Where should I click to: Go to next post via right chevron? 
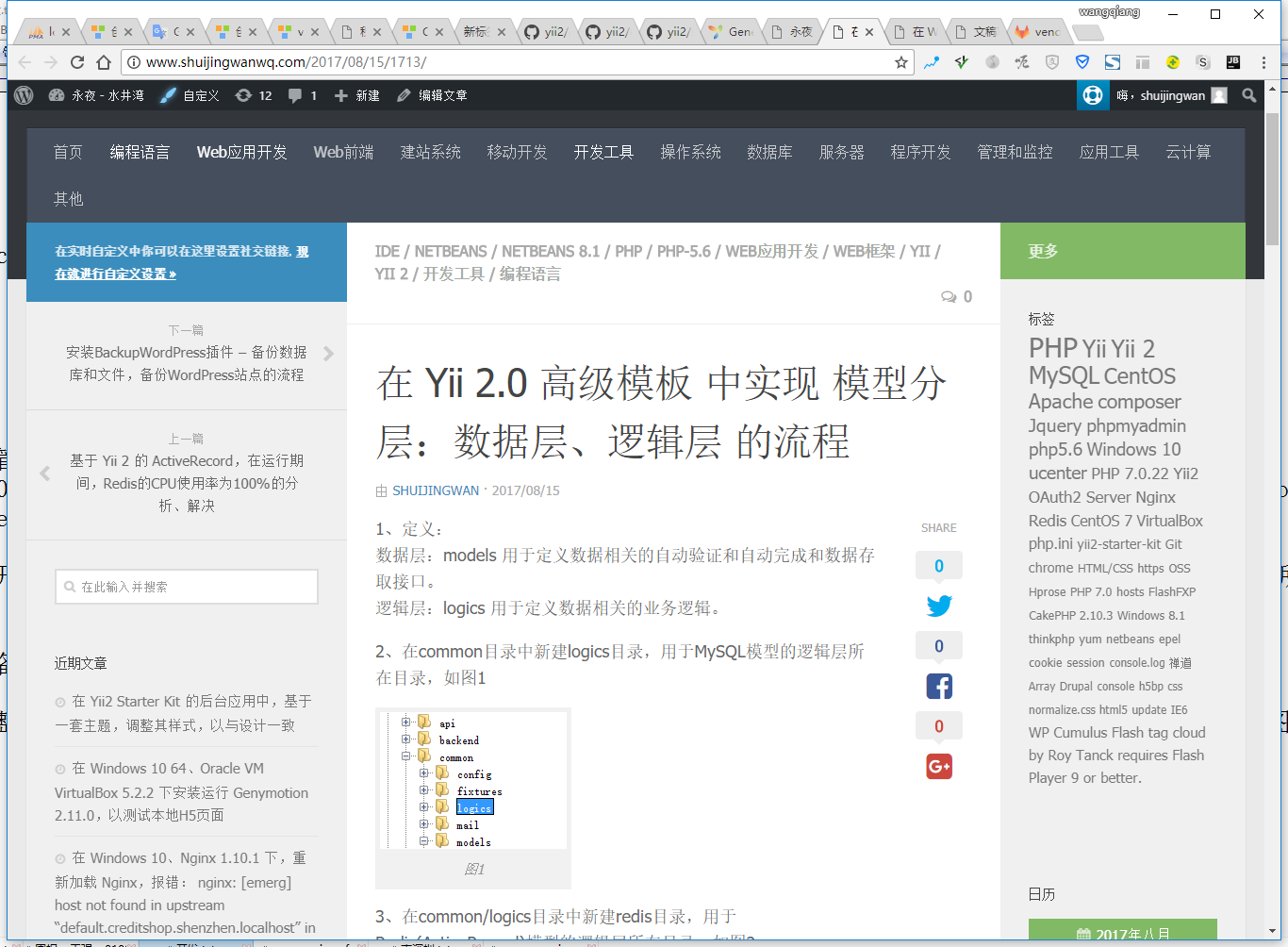pyautogui.click(x=328, y=354)
